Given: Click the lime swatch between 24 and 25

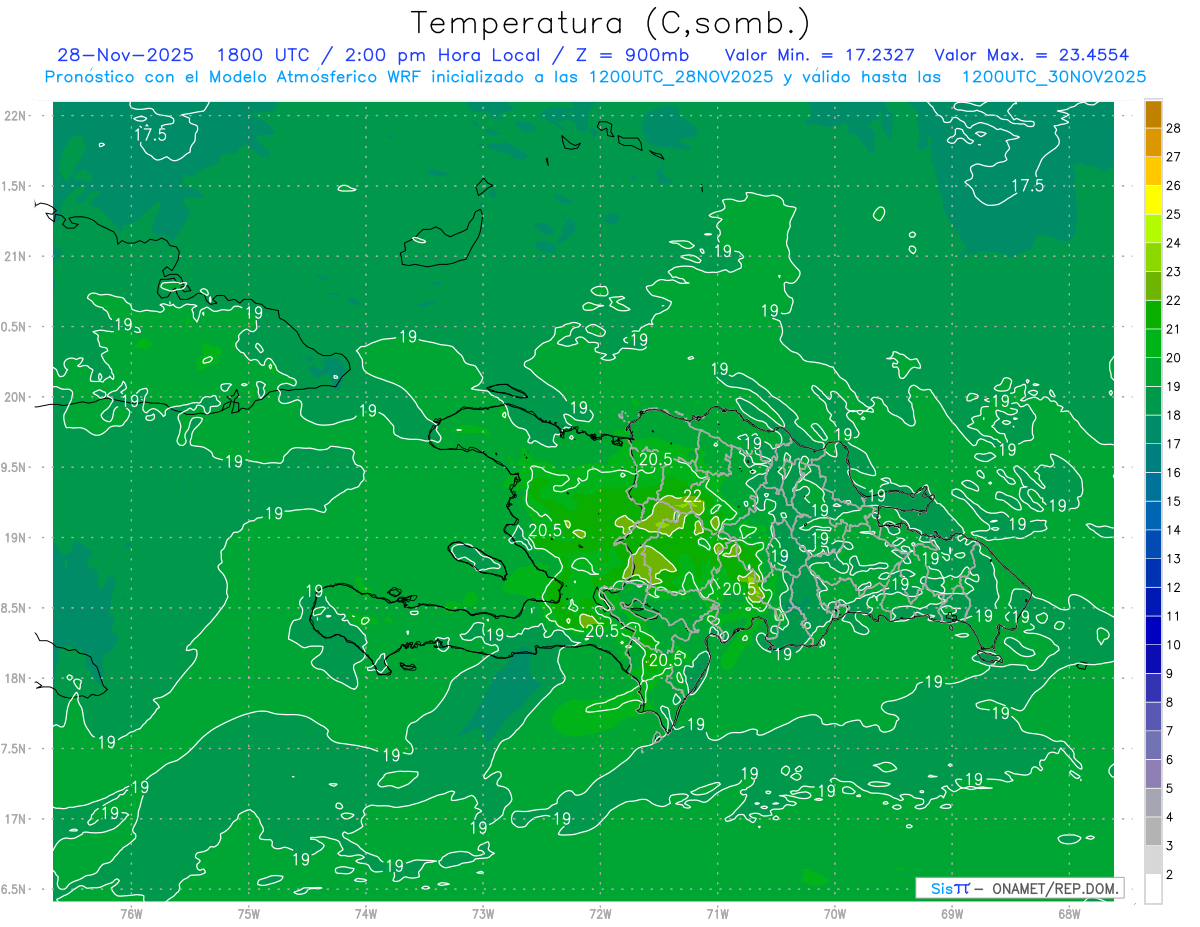Looking at the screenshot, I should click(x=1153, y=229).
